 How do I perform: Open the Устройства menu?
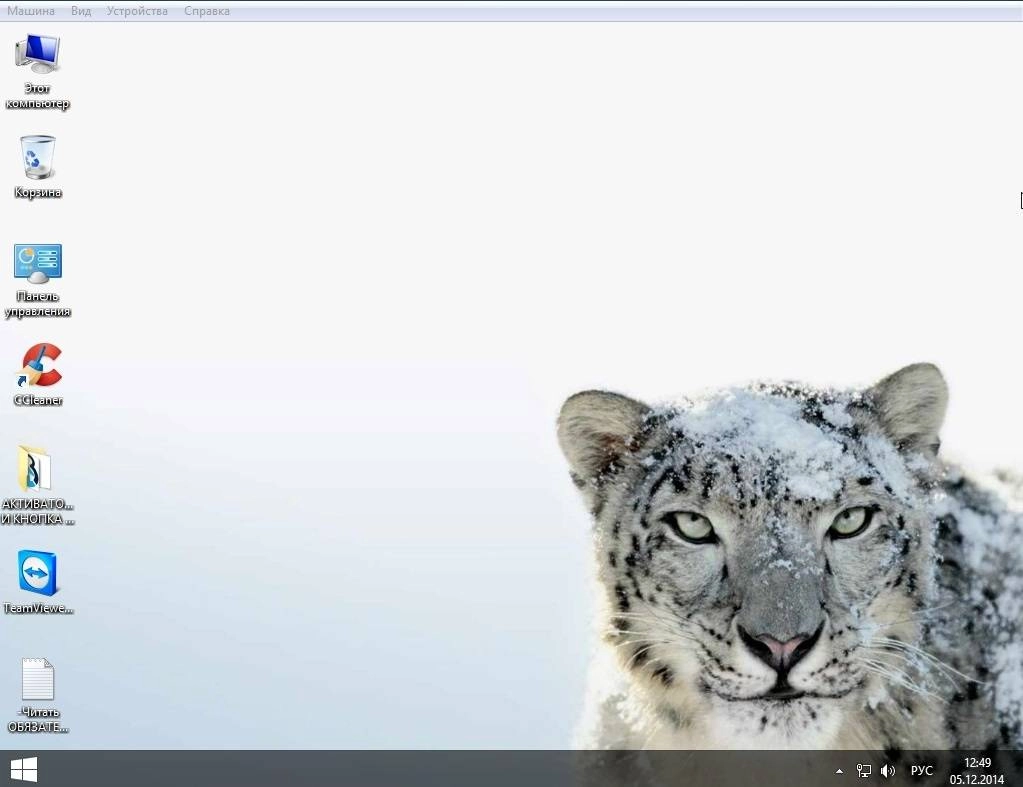coord(137,11)
